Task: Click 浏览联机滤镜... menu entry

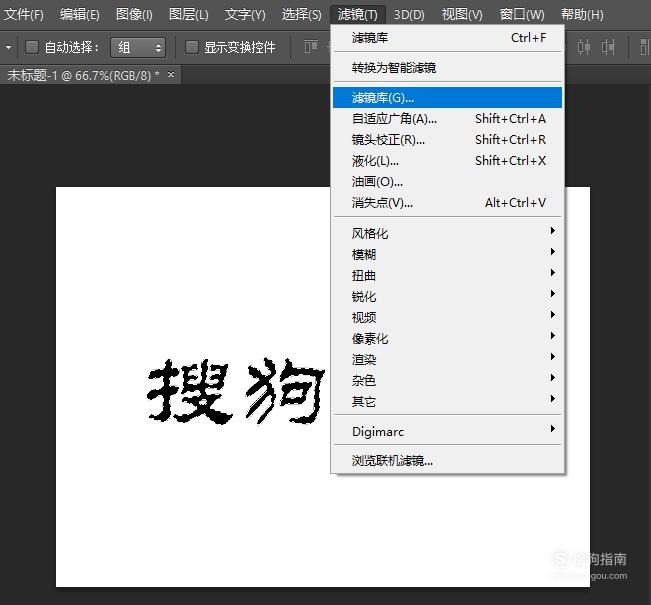Action: [447, 460]
